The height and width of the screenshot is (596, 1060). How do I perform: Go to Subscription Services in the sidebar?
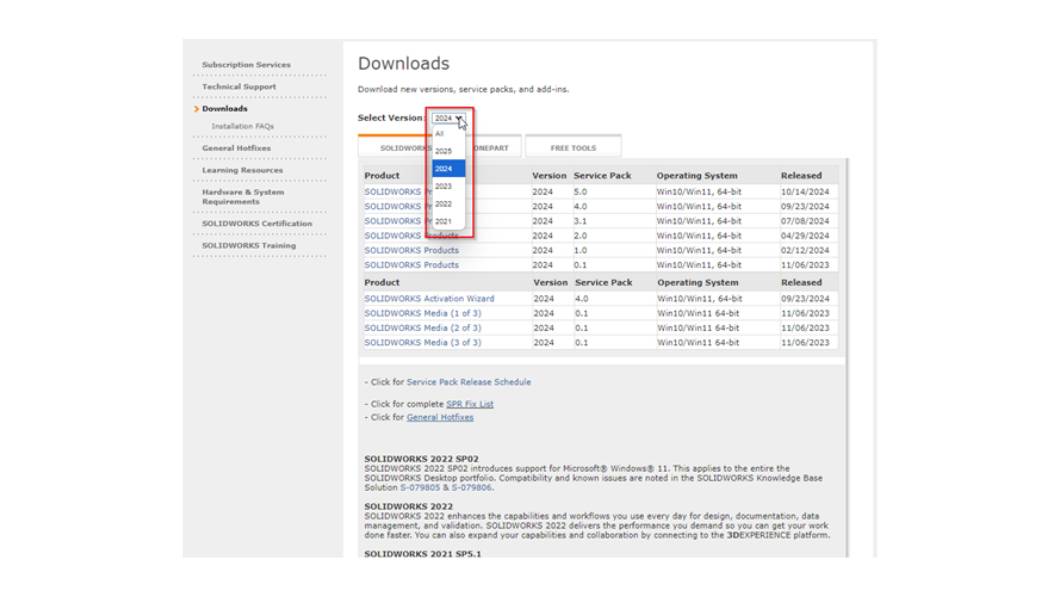246,65
